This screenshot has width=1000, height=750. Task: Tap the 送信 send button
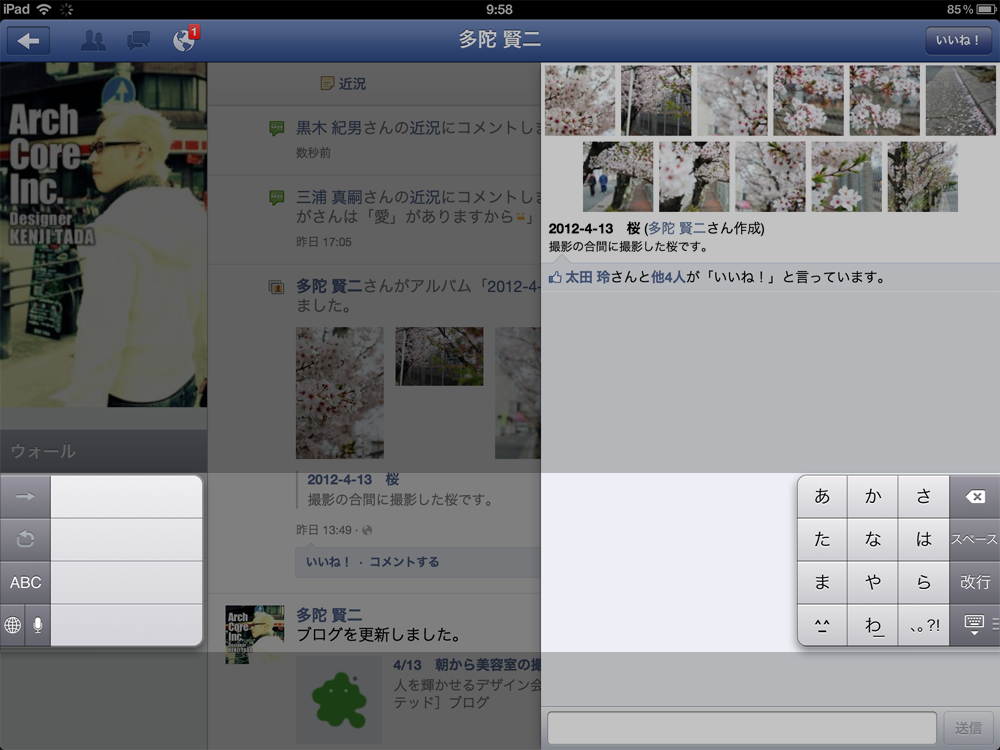[x=968, y=728]
